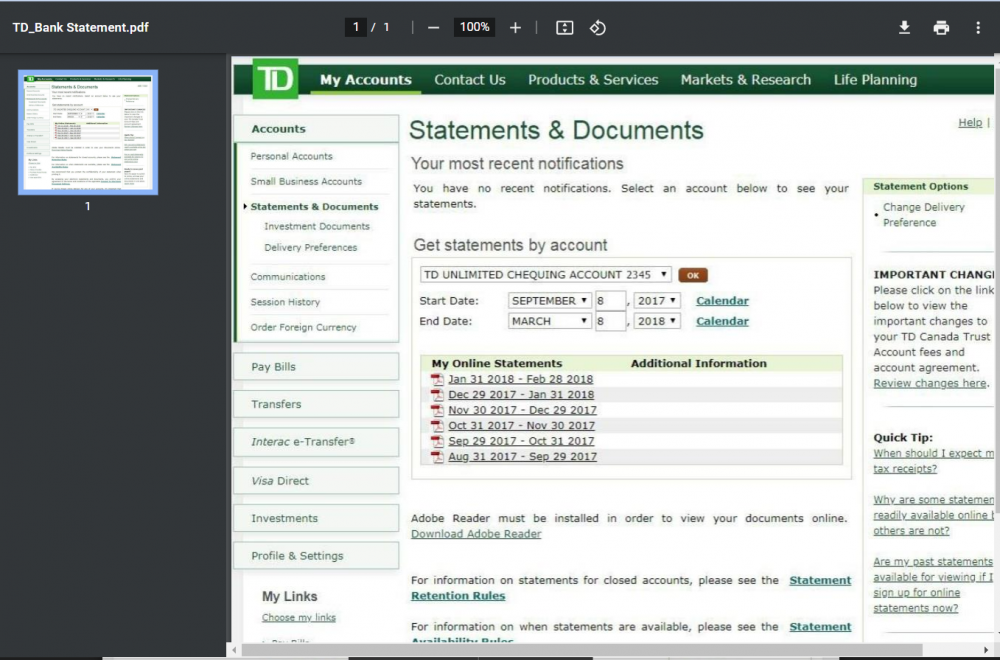Print the document using the printer icon

click(x=941, y=27)
